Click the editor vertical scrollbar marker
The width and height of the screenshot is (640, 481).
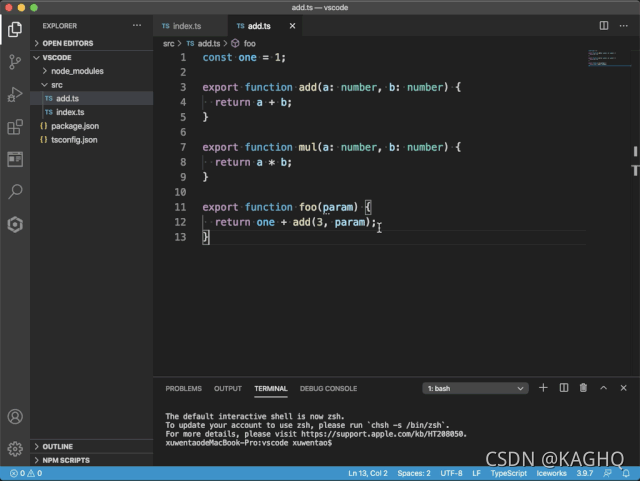pyautogui.click(x=635, y=151)
